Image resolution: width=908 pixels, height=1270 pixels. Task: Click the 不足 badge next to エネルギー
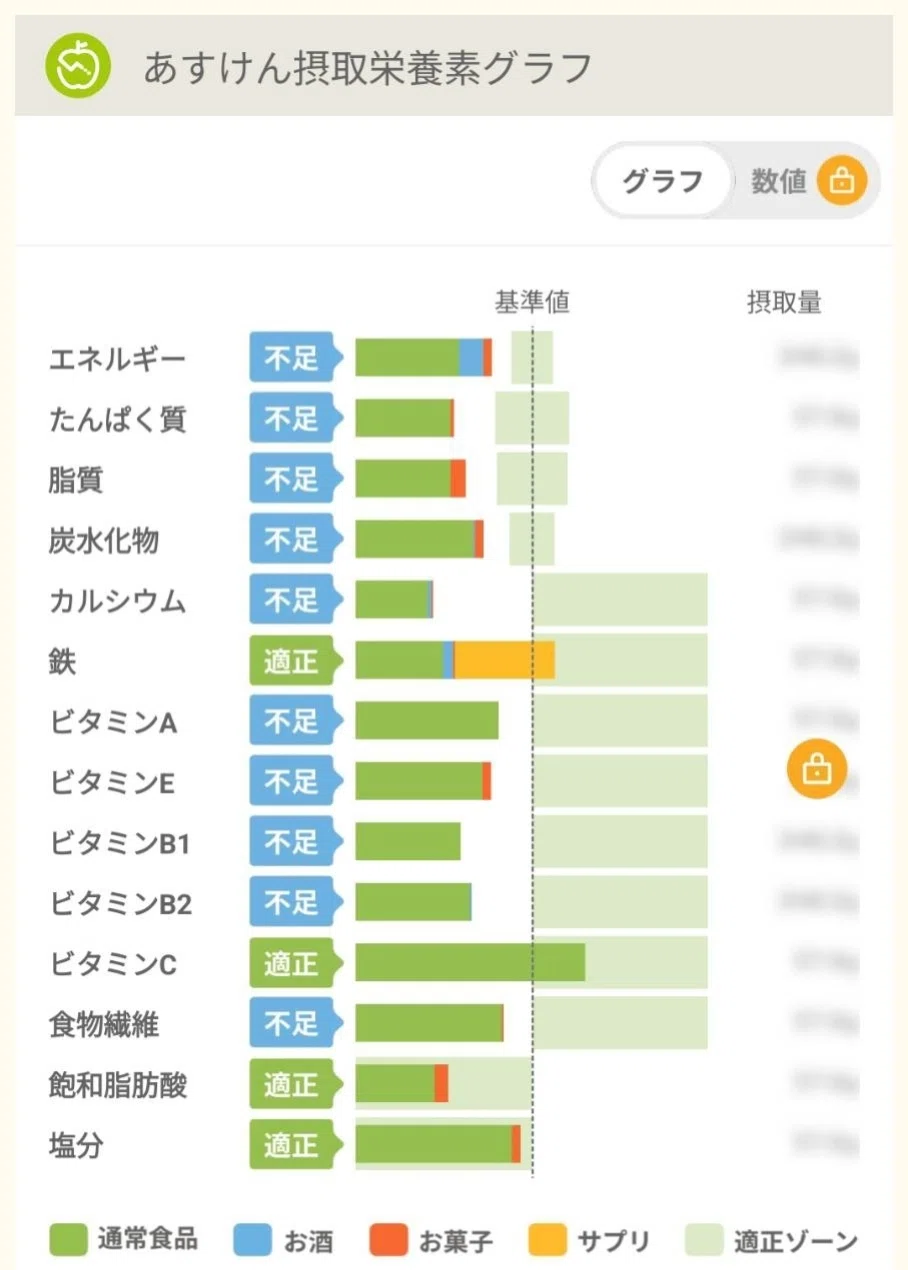[x=294, y=358]
